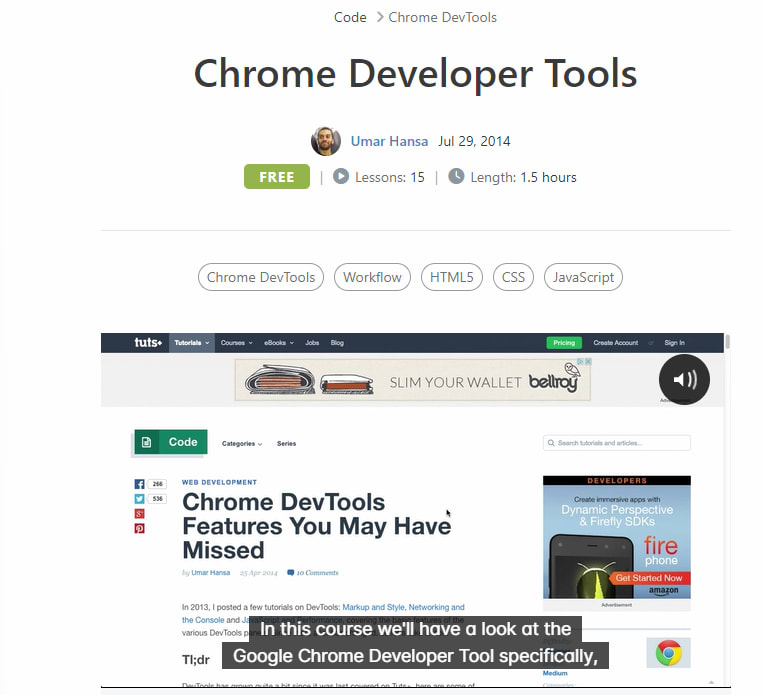
Task: Select the CSS tag
Action: tap(513, 277)
